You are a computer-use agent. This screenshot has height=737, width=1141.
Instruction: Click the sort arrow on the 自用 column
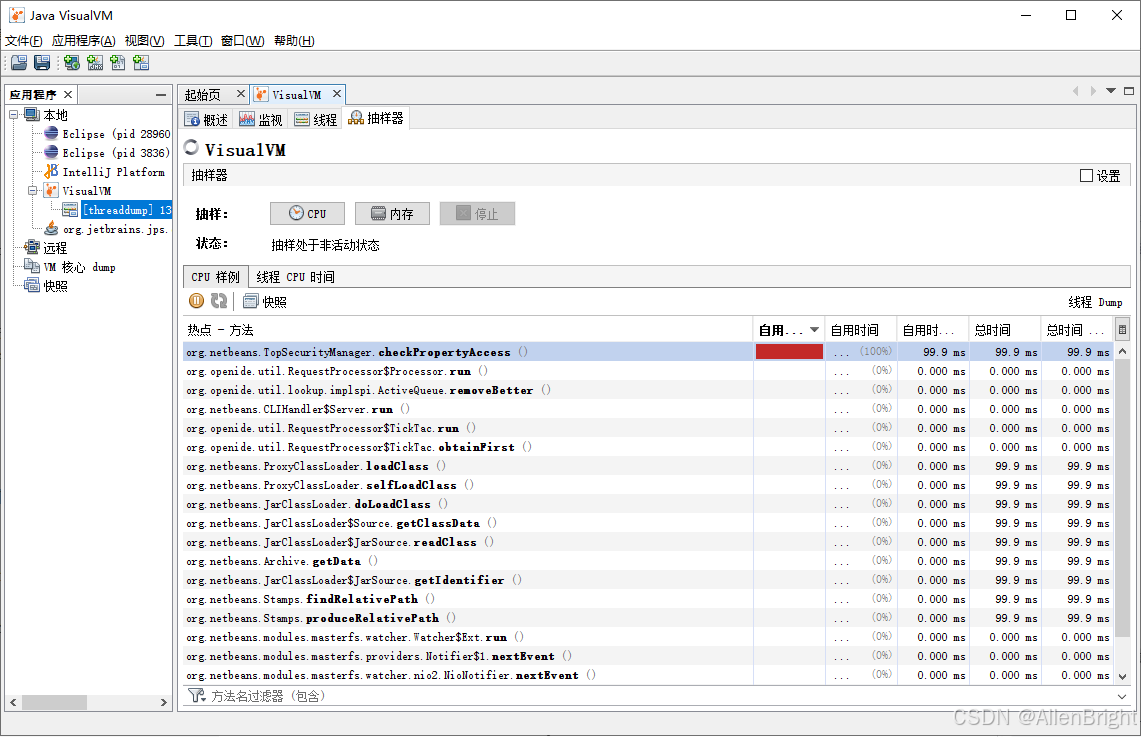[x=814, y=330]
